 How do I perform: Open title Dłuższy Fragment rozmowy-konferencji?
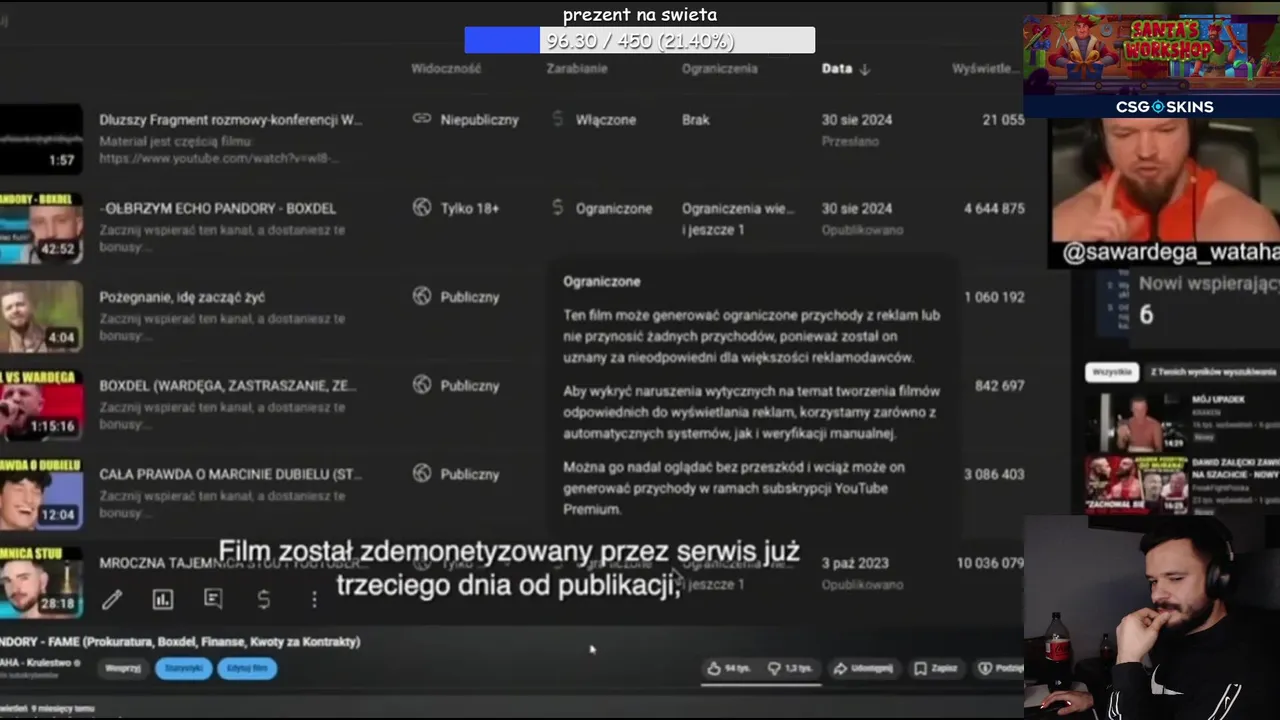[231, 119]
